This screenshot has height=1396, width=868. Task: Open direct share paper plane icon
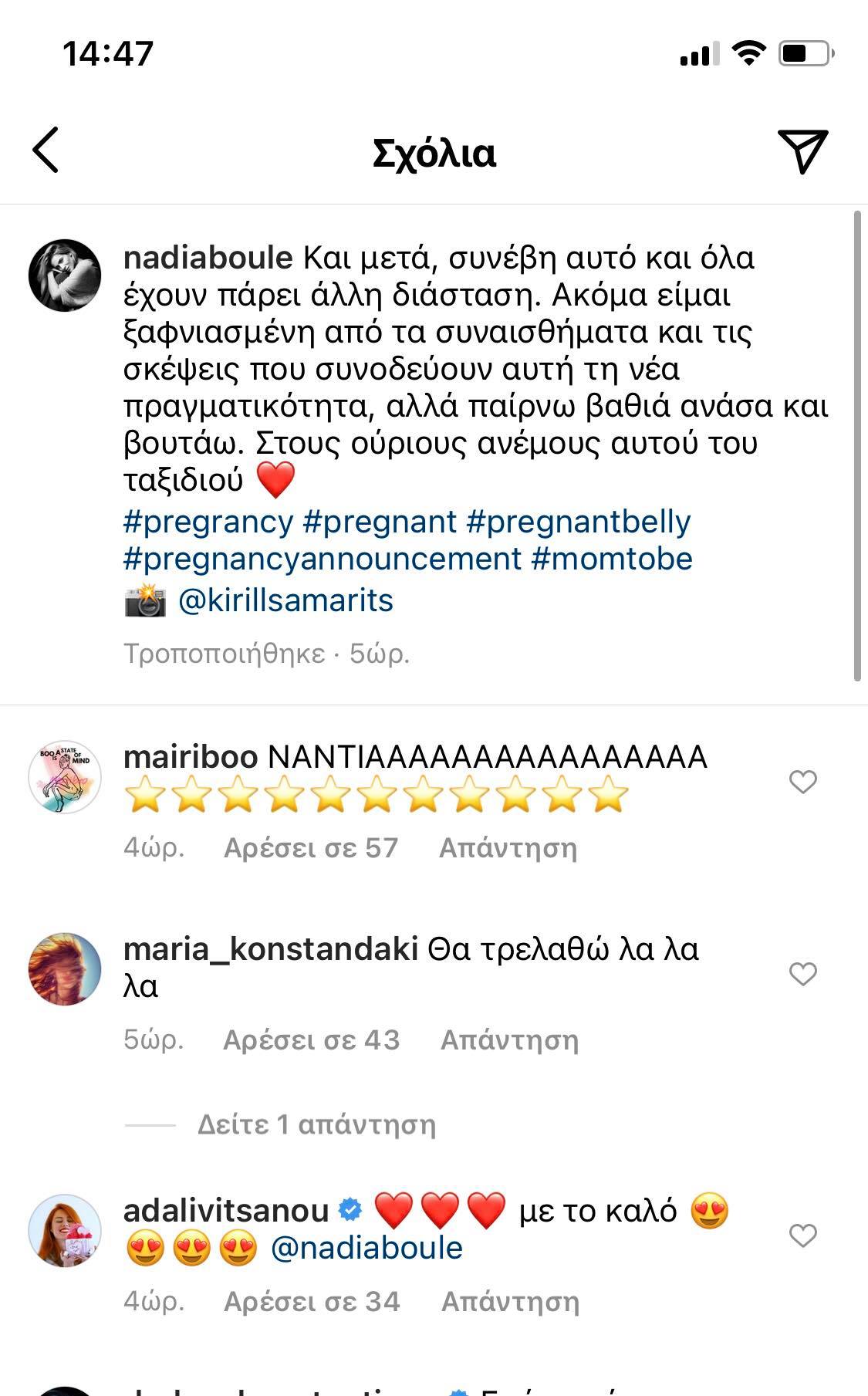802,150
